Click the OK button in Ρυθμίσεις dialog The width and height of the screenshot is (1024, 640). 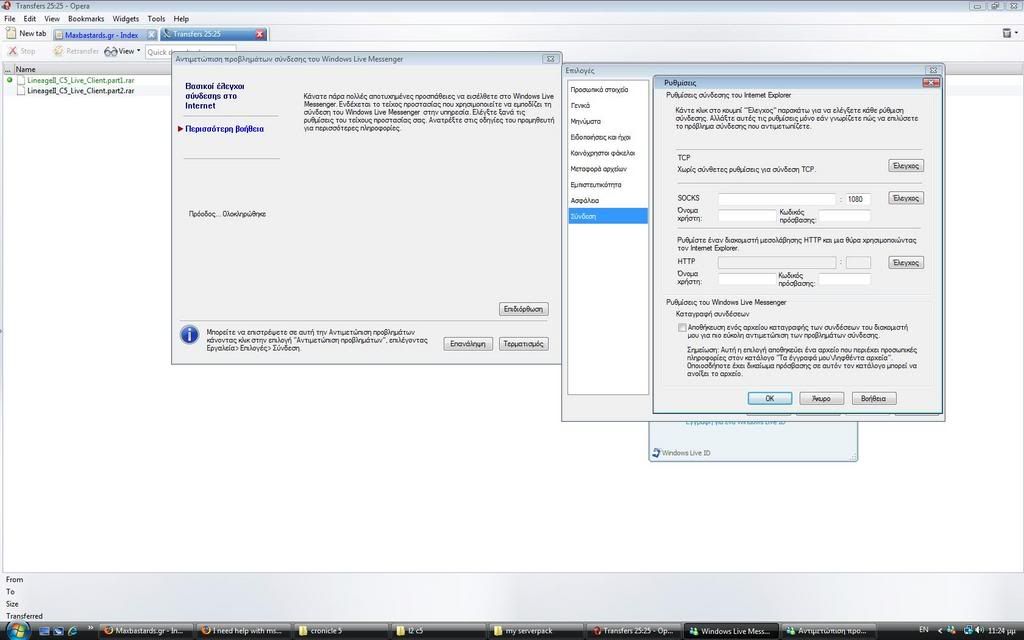(x=770, y=398)
